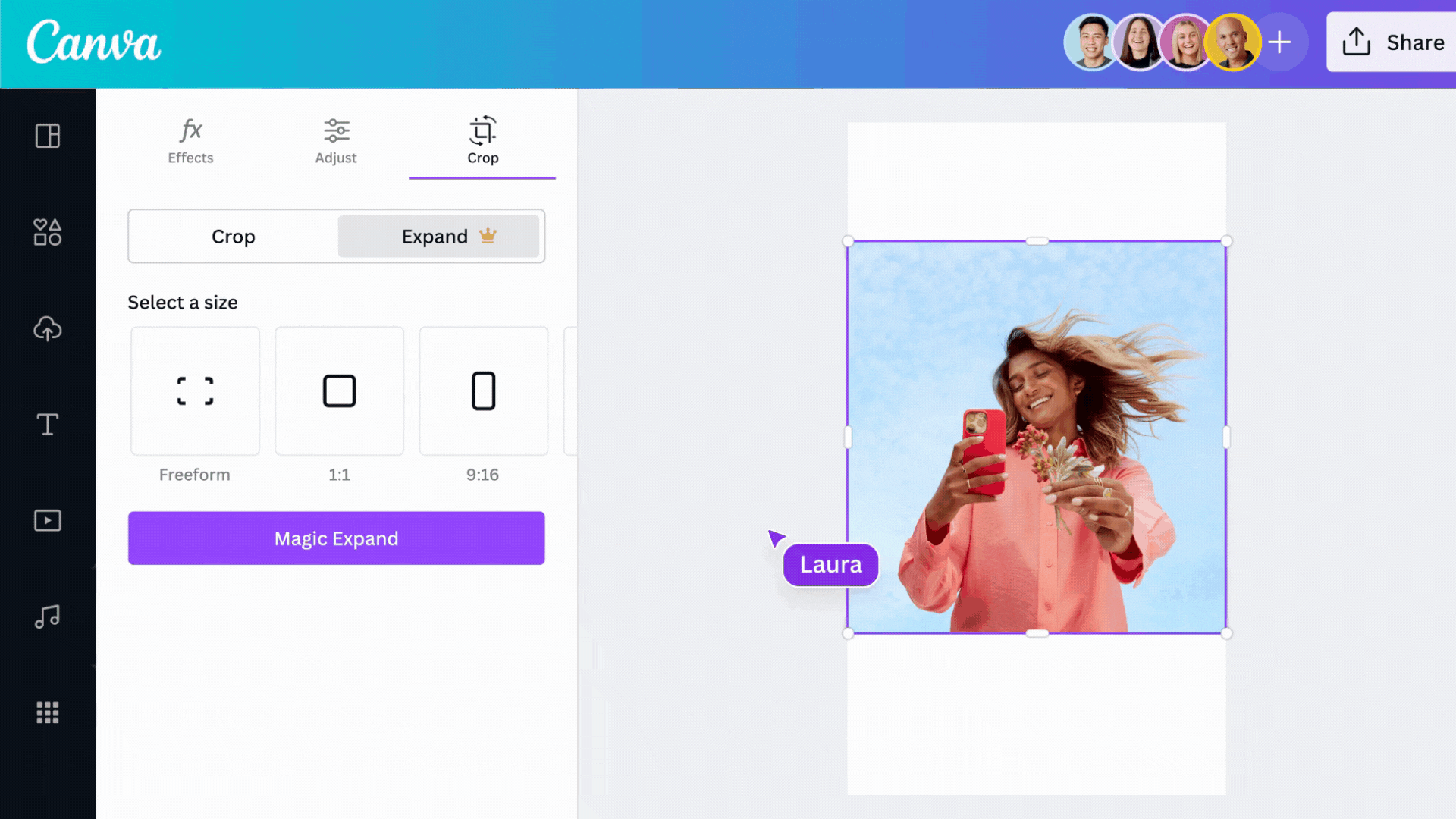This screenshot has width=1456, height=819.
Task: Click the Elements sidebar icon
Action: click(48, 232)
